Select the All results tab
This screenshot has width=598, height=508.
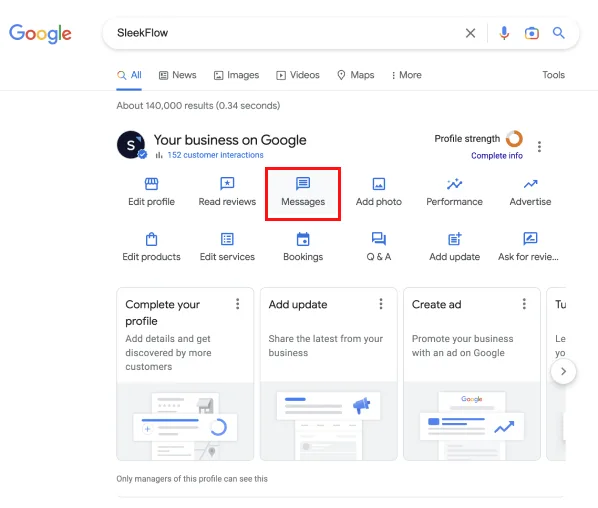129,75
